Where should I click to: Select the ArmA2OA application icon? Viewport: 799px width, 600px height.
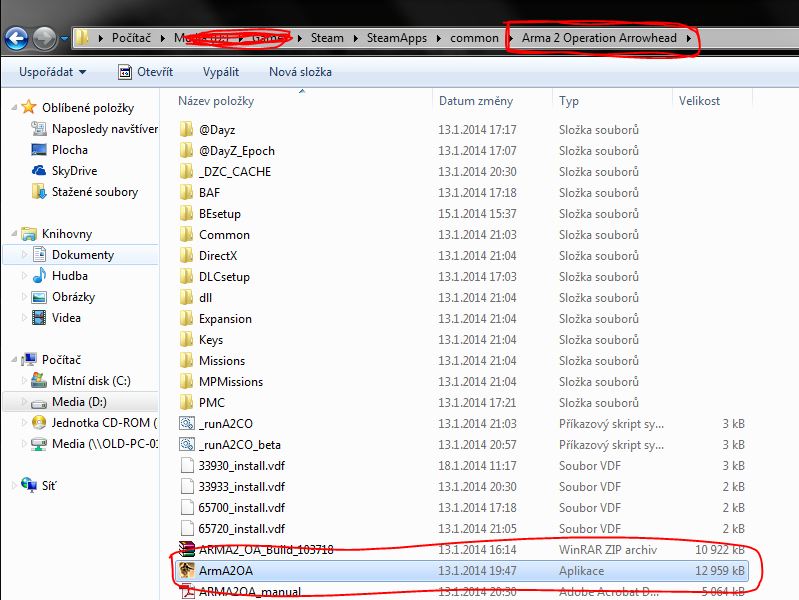(187, 570)
